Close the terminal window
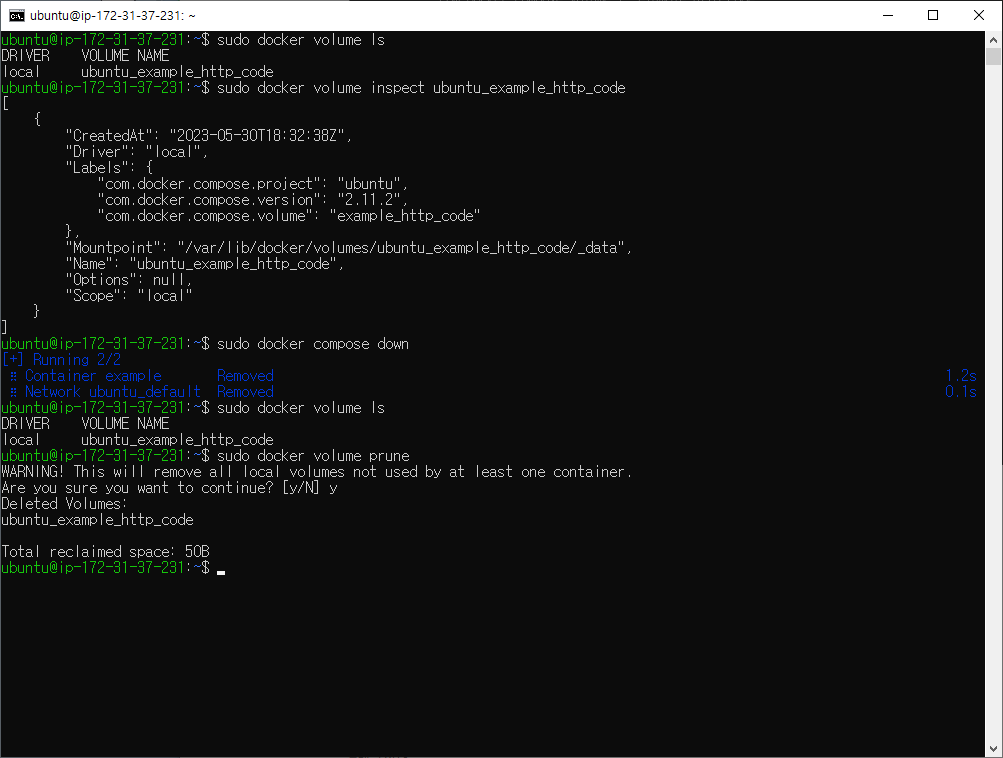 [979, 15]
